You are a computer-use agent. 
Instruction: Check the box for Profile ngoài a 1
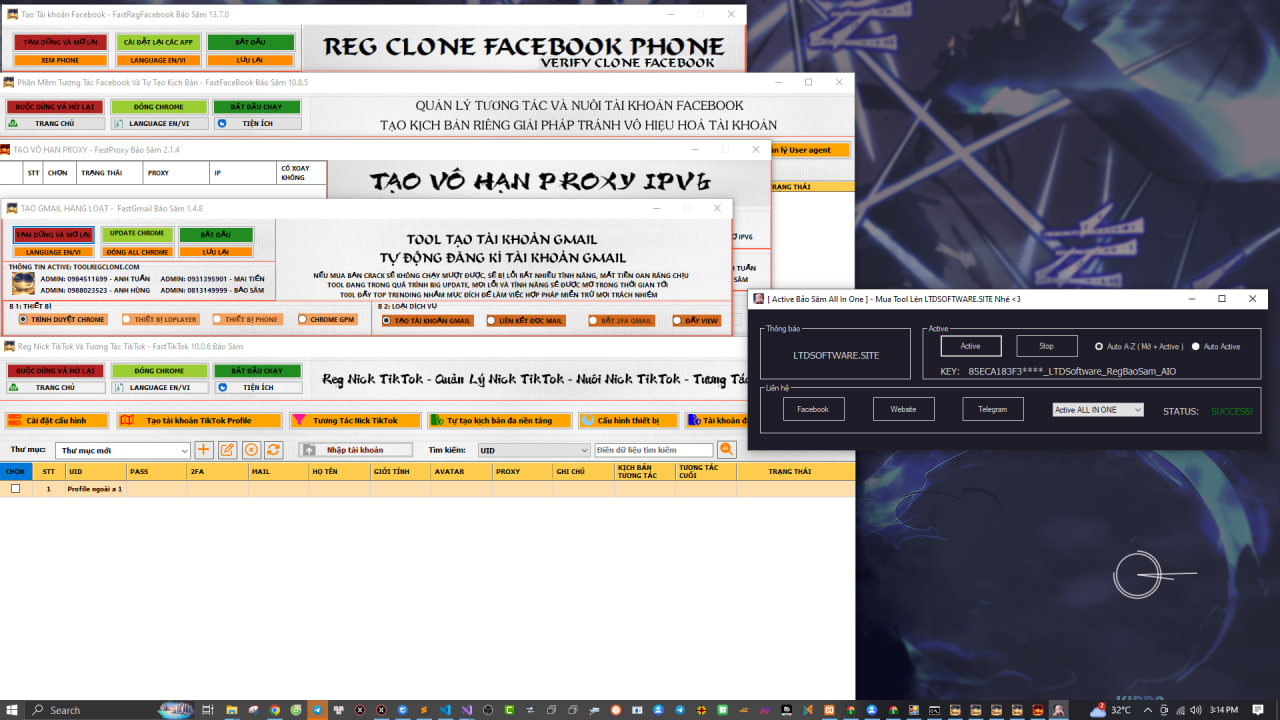[x=15, y=489]
